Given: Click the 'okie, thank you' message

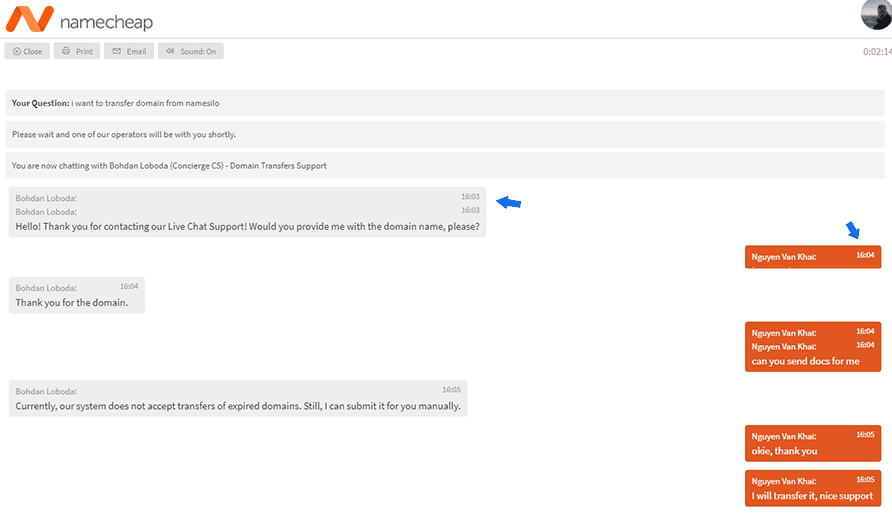Looking at the screenshot, I should click(x=813, y=443).
